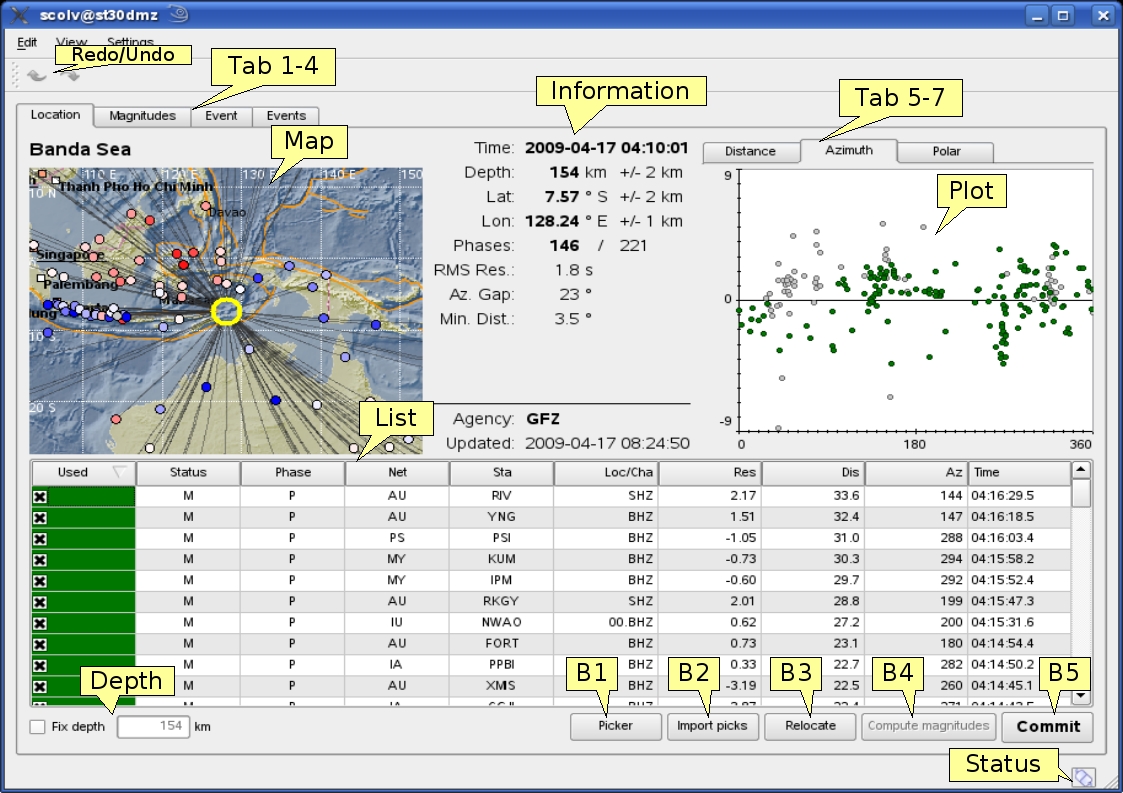The height and width of the screenshot is (793, 1123).
Task: Uncheck the Used box for station RIV
Action: pyautogui.click(x=40, y=496)
